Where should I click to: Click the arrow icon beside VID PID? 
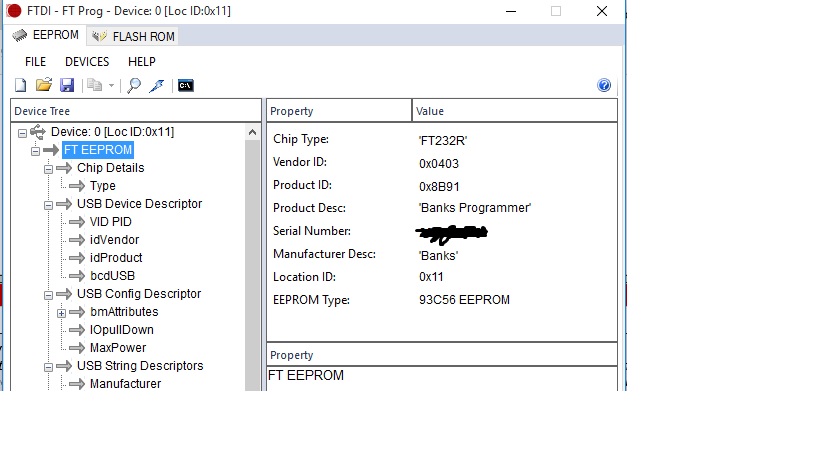(x=77, y=222)
